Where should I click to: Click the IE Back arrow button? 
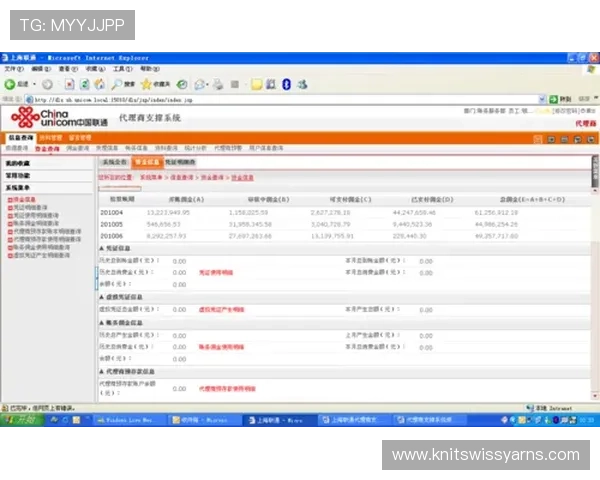pos(10,85)
